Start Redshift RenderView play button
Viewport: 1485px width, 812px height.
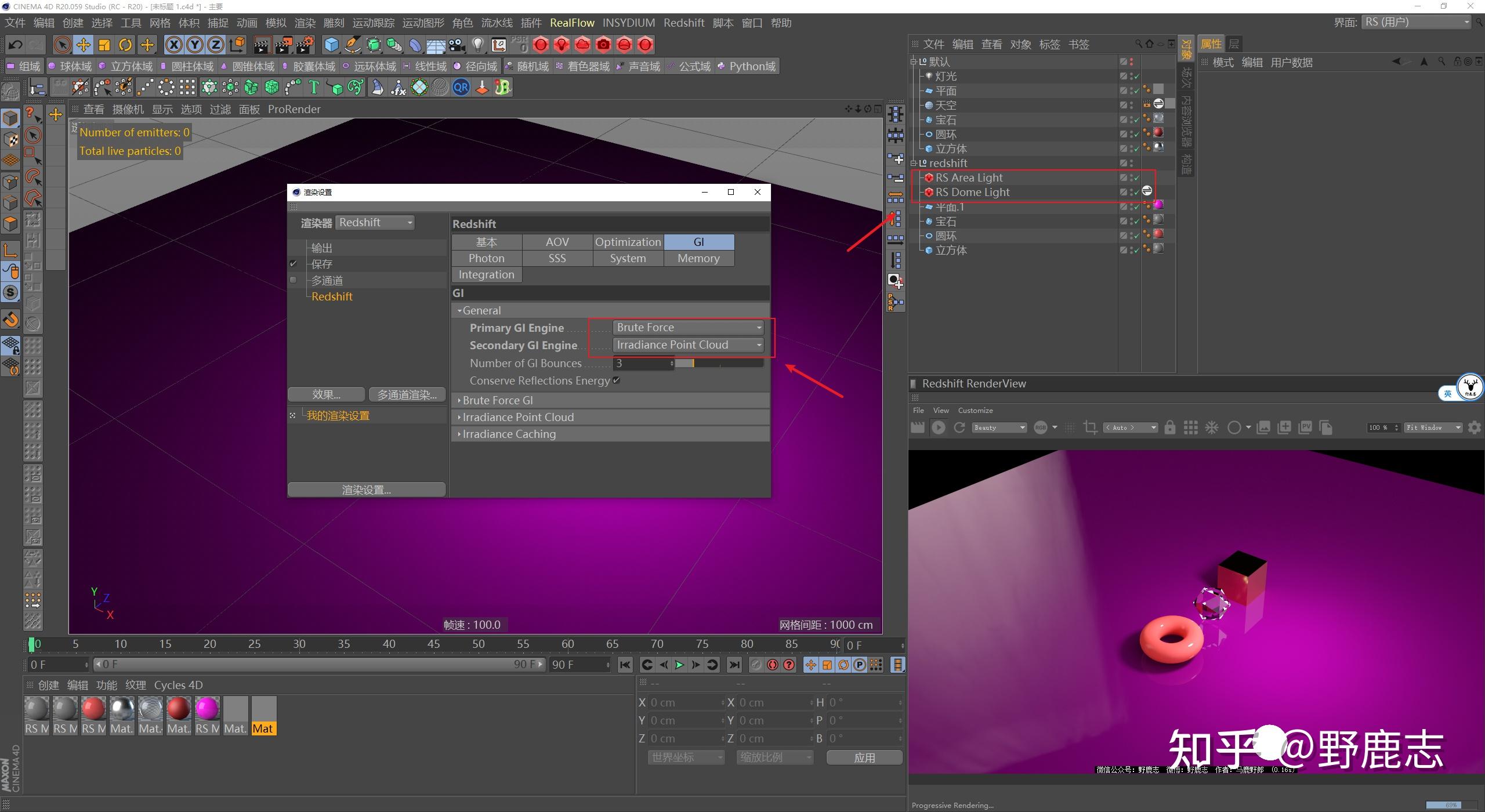(x=938, y=427)
